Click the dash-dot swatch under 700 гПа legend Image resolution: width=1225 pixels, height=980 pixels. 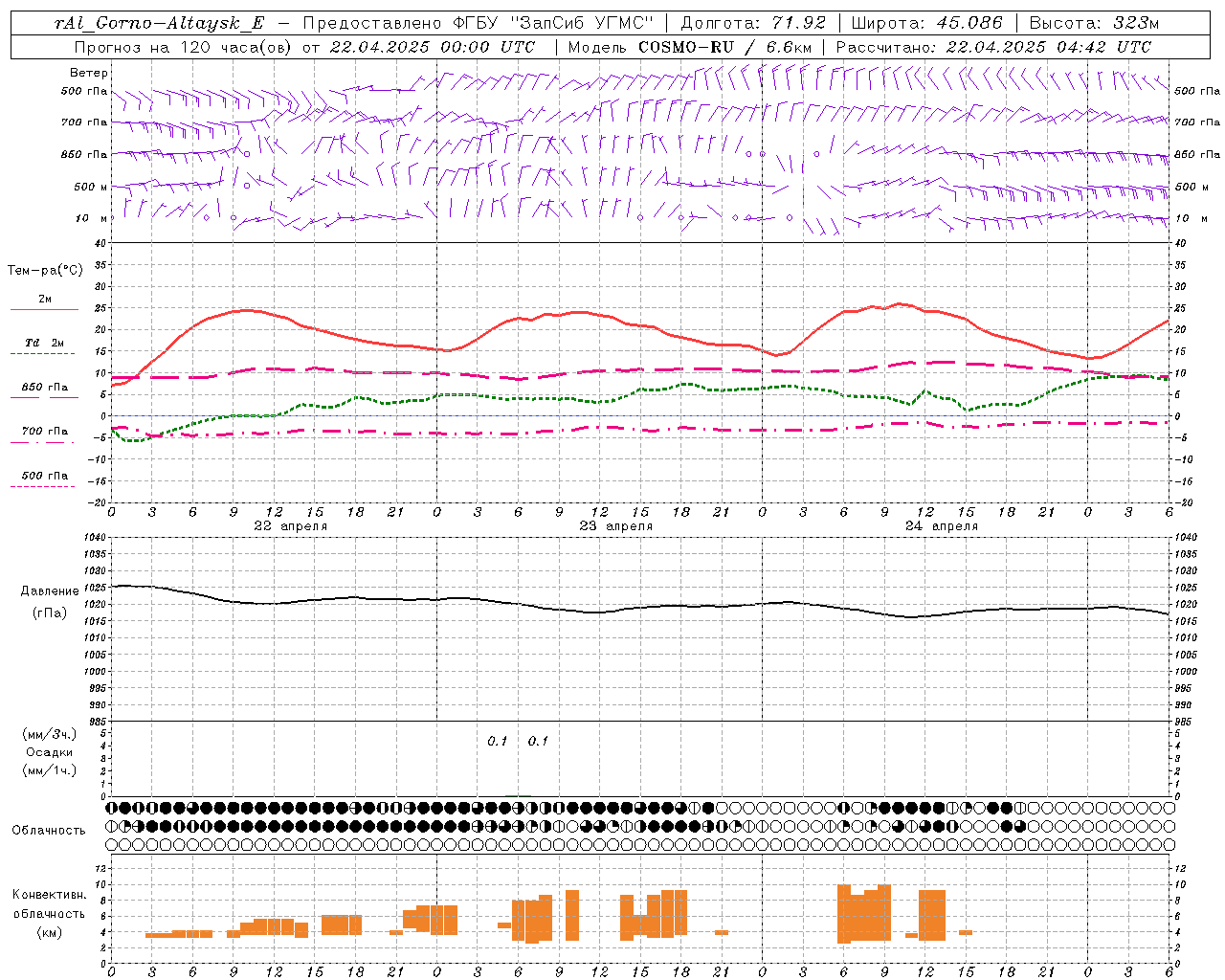[44, 442]
